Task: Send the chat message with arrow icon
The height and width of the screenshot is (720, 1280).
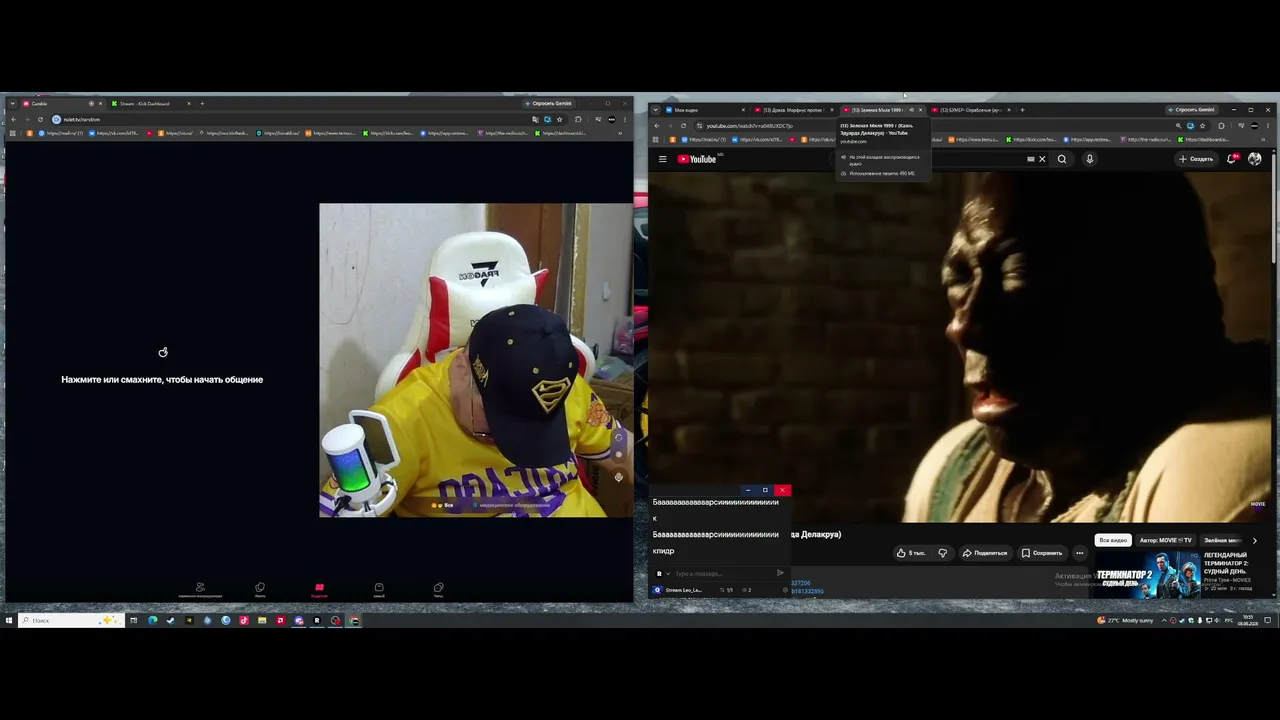Action: click(780, 573)
